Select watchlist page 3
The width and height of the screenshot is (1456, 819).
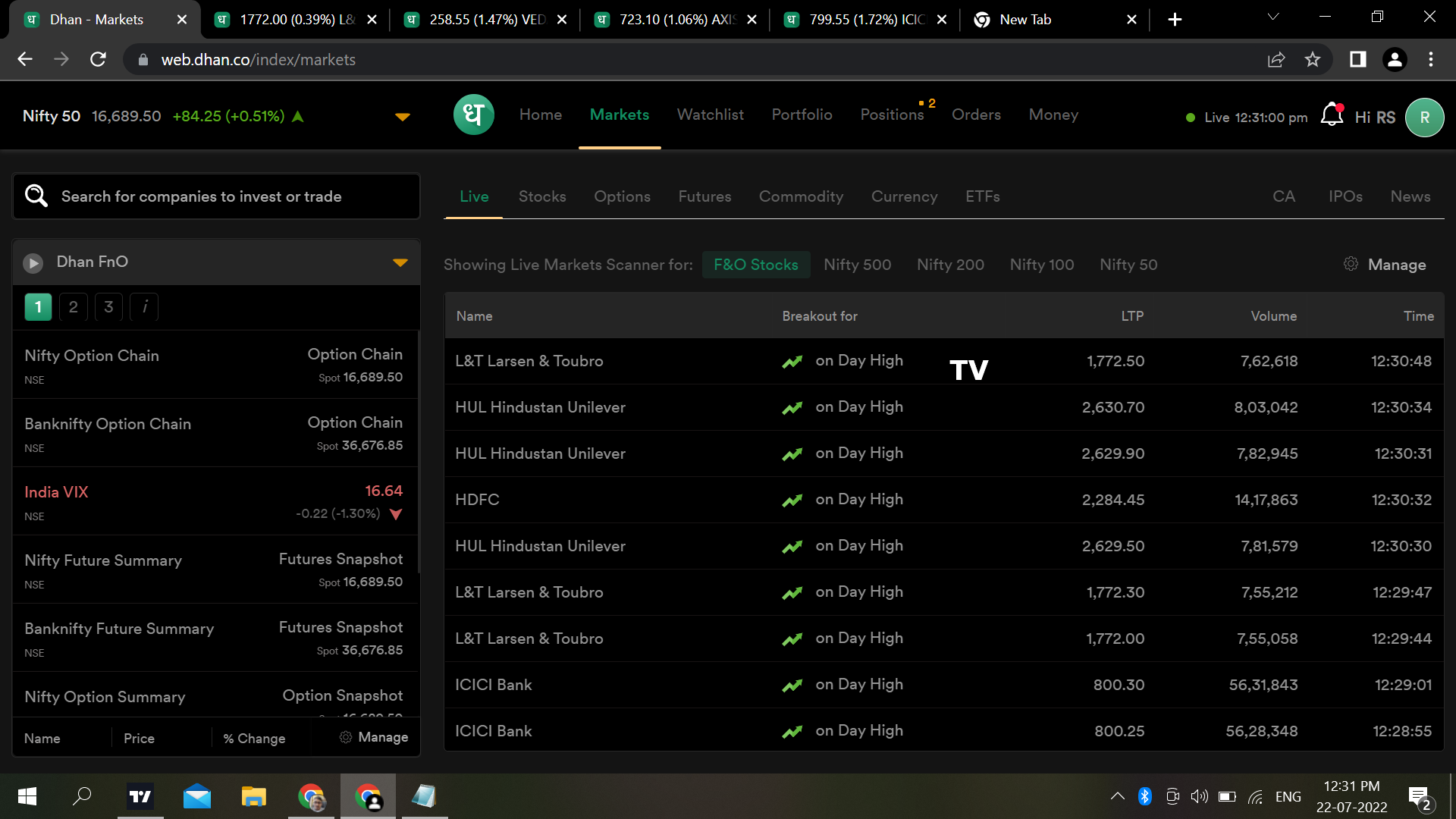pyautogui.click(x=109, y=307)
